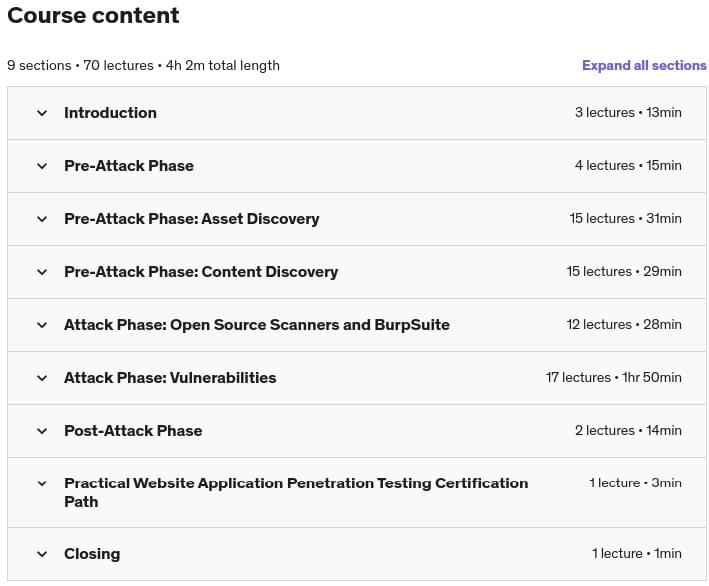
Task: Toggle chevron for Open Source Scanners section
Action: tap(42, 325)
